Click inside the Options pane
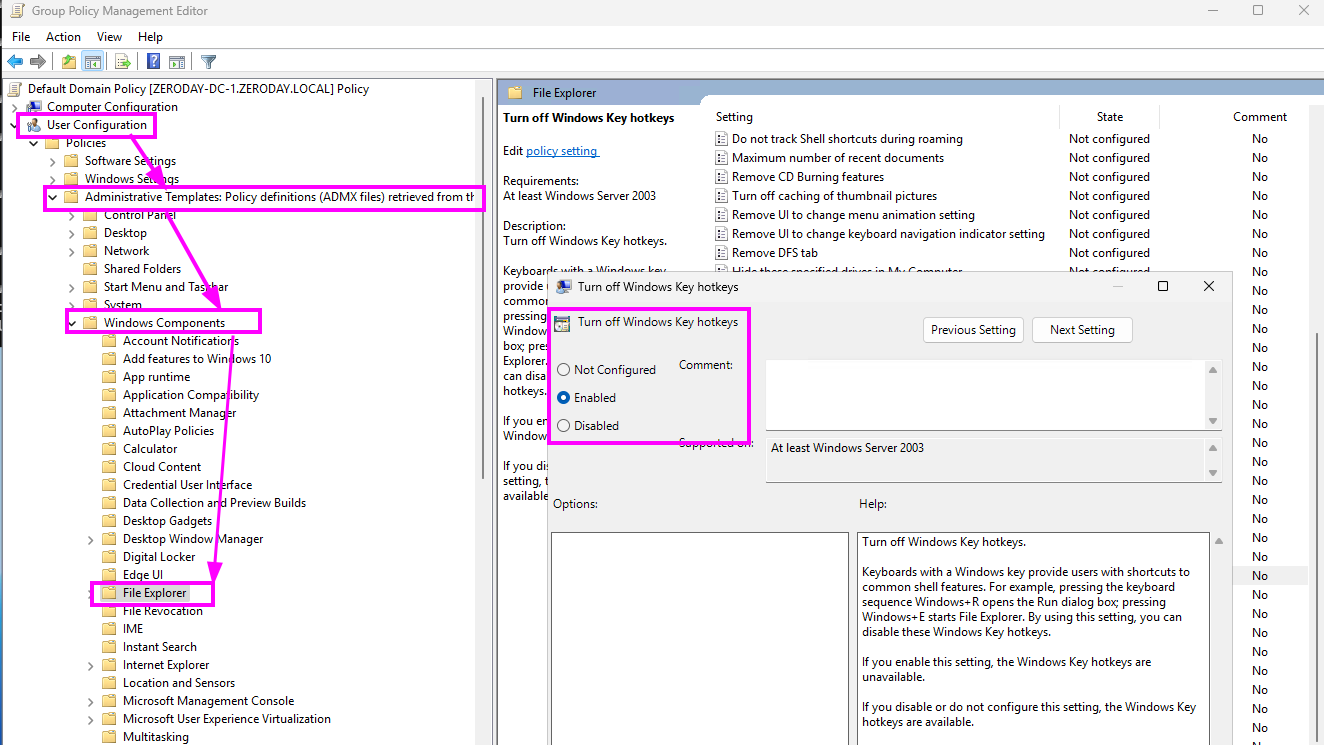The width and height of the screenshot is (1324, 745). point(700,639)
